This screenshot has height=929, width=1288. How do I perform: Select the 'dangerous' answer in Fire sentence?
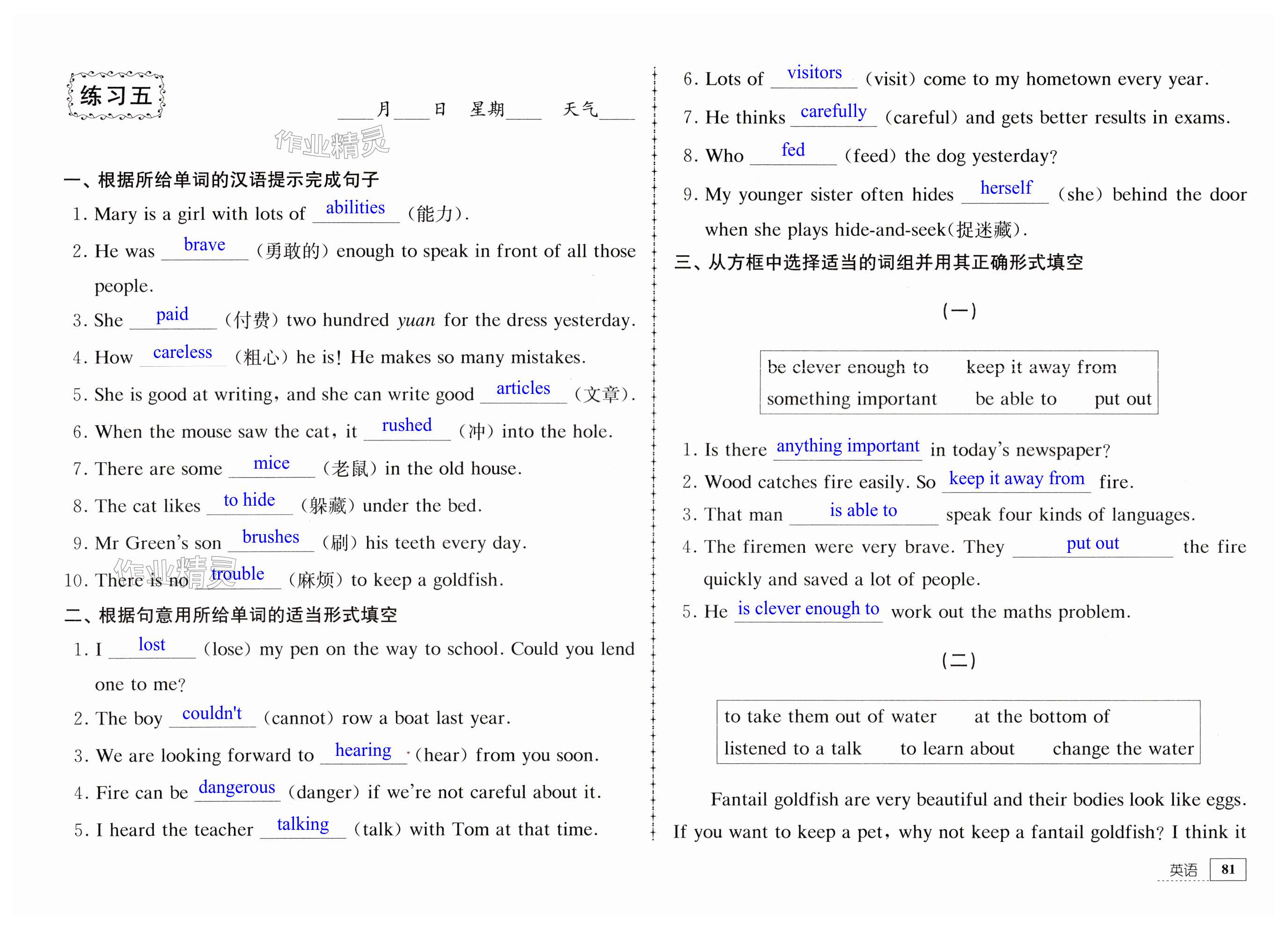[237, 787]
